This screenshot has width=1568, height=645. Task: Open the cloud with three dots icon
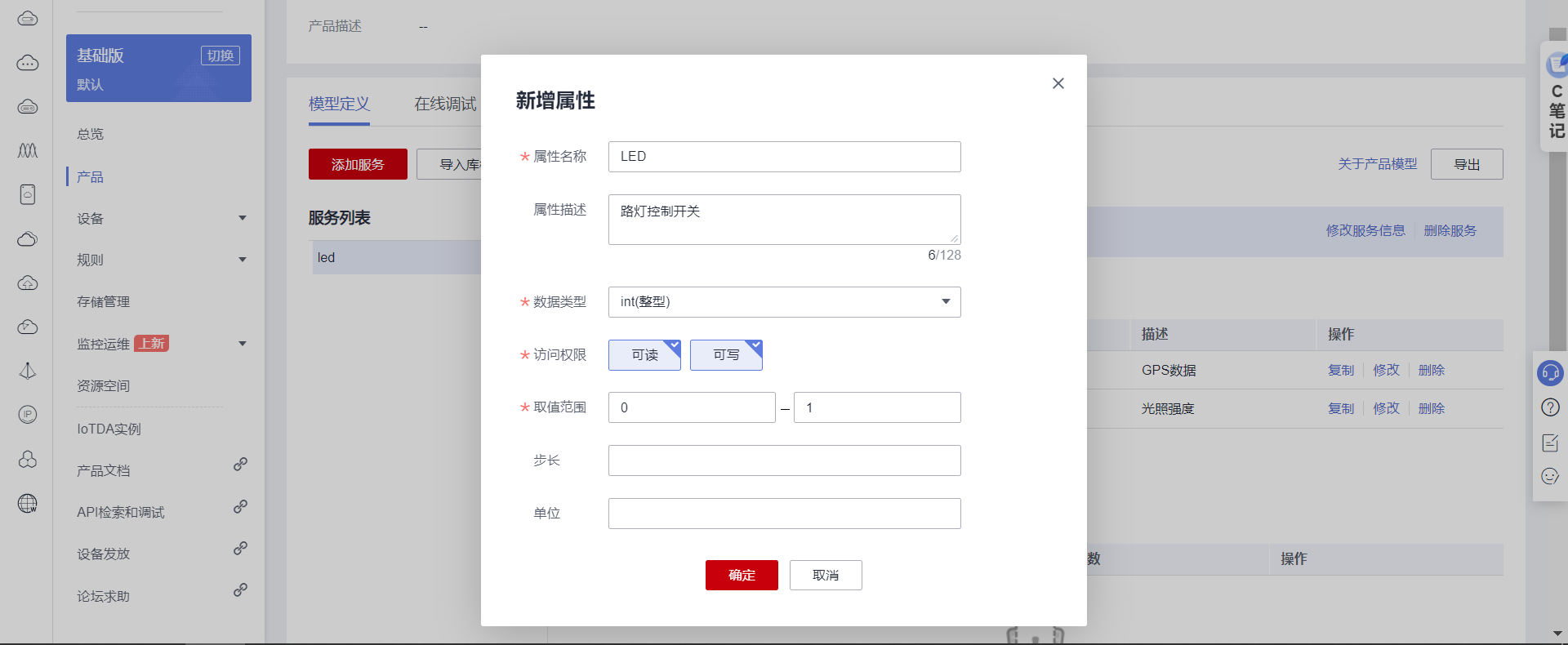(x=28, y=63)
